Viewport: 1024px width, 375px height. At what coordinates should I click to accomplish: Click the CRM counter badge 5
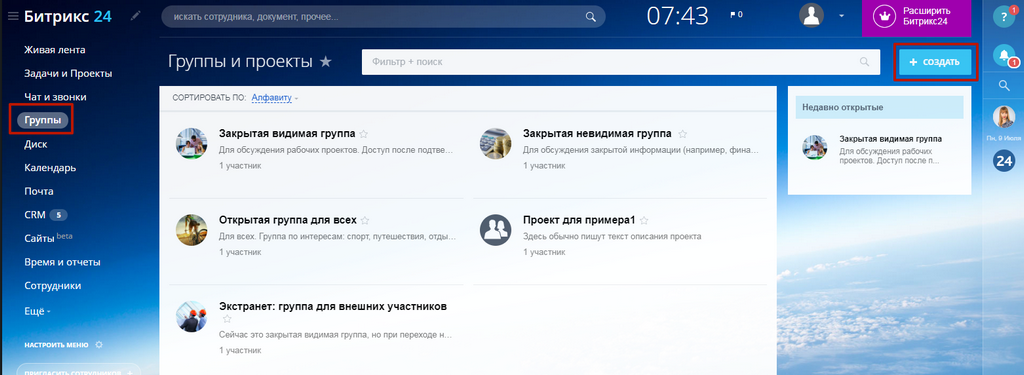58,215
